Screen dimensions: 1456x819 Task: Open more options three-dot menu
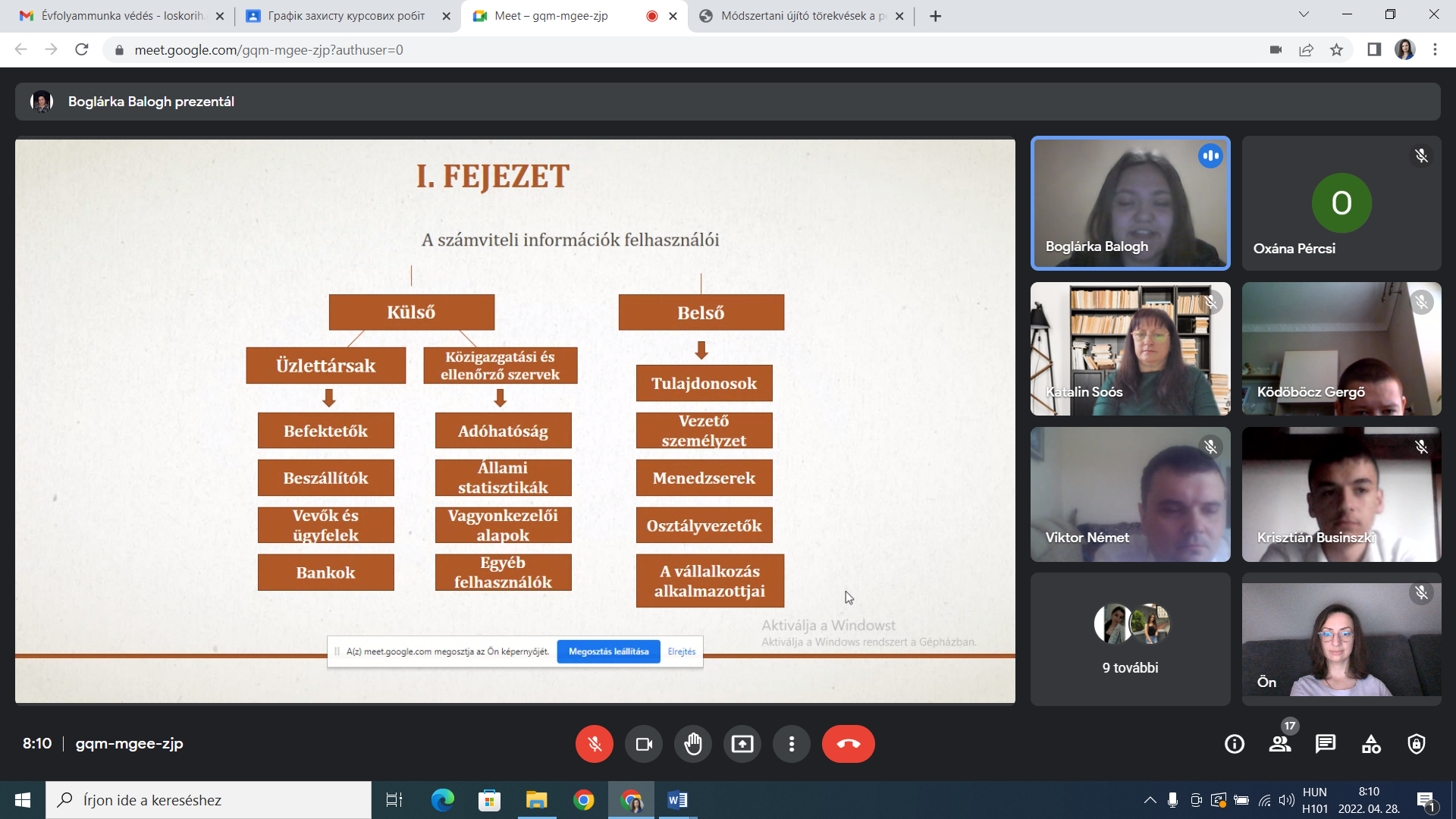click(791, 744)
